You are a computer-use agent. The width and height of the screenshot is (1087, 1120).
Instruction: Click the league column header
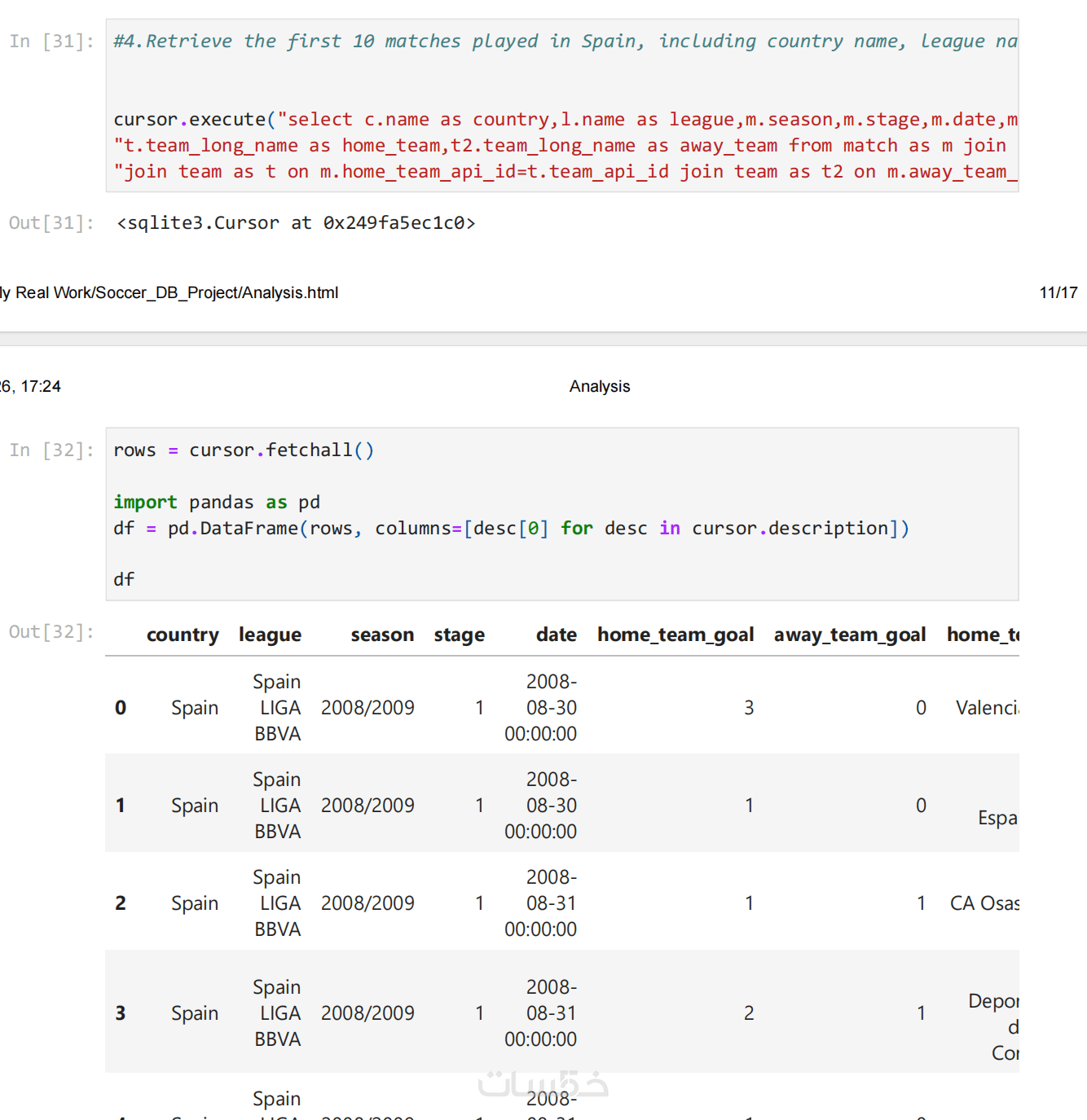click(270, 635)
